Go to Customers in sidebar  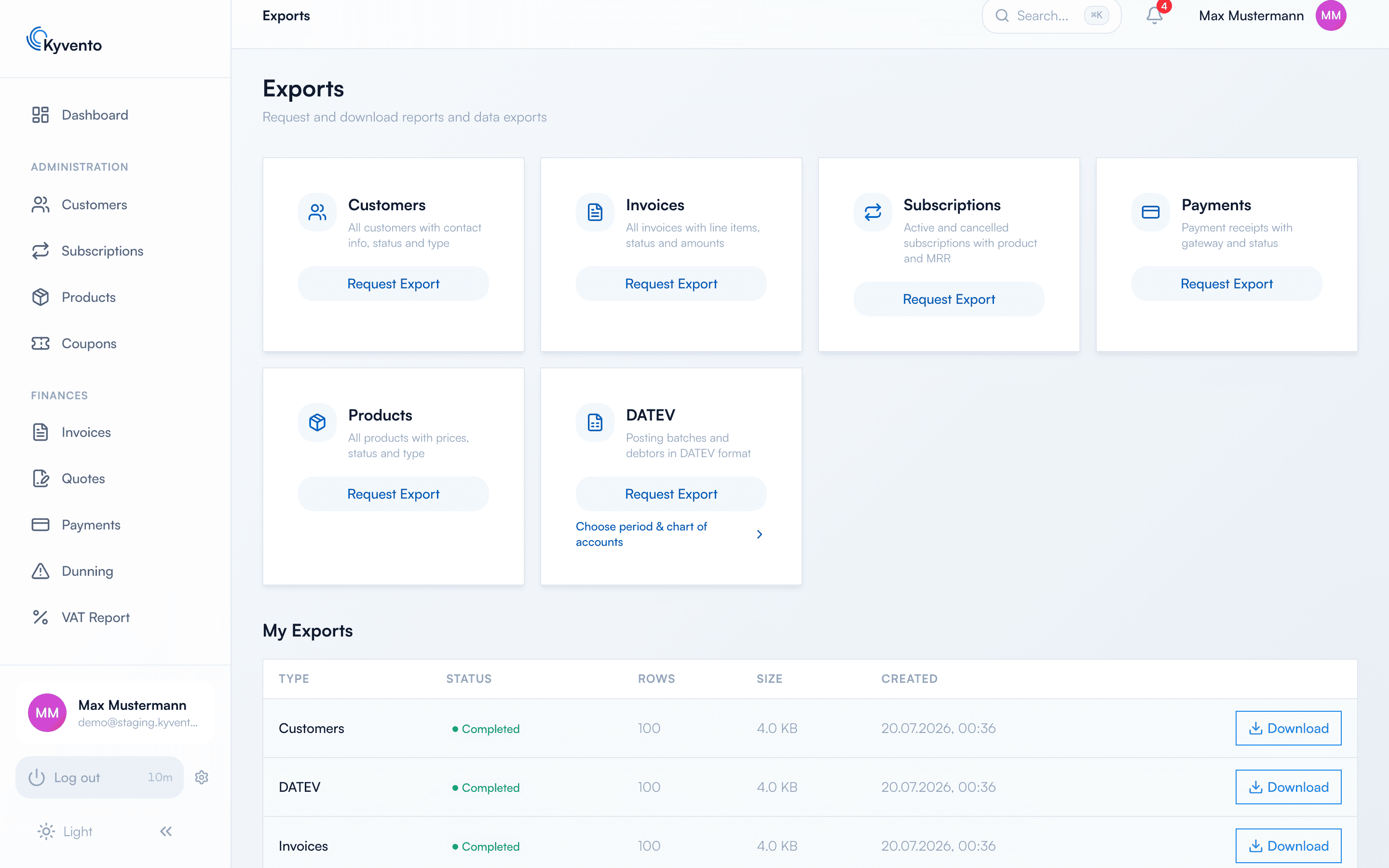click(115, 205)
